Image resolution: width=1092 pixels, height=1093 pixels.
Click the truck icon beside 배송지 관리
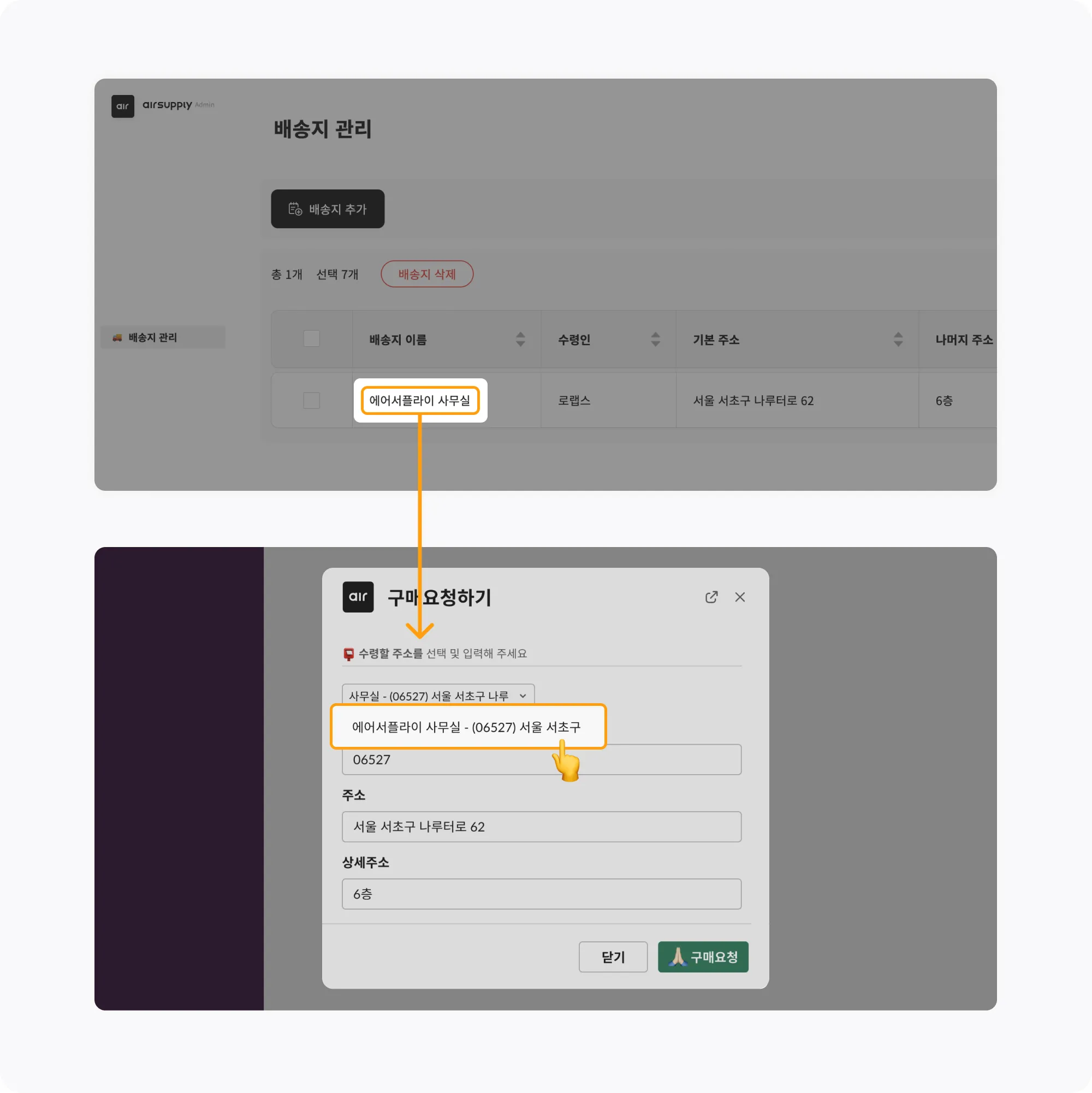tap(117, 337)
